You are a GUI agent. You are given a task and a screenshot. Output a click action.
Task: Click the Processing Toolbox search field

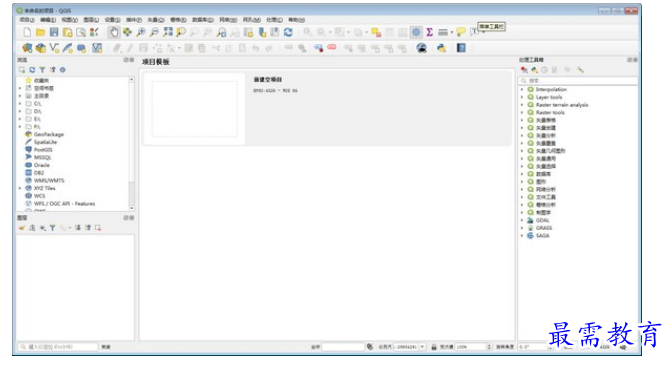(578, 81)
